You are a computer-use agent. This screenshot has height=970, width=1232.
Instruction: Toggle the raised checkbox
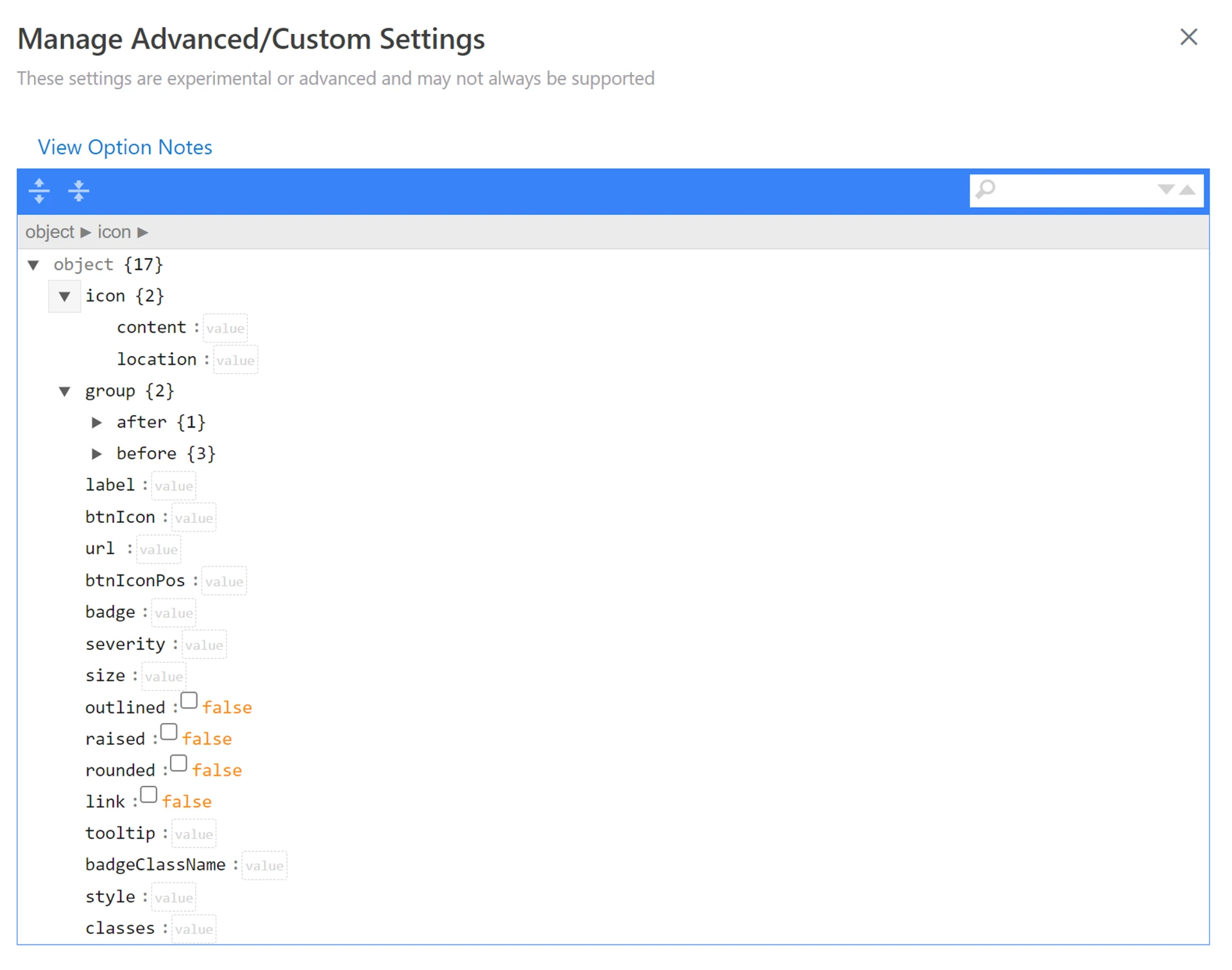pos(169,732)
